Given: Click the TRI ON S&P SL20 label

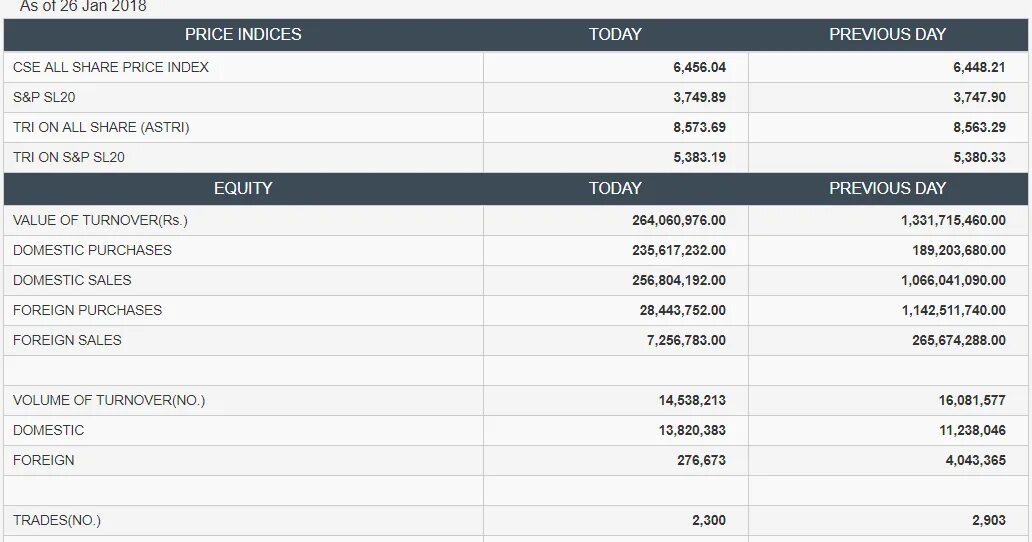Looking at the screenshot, I should 69,157.
